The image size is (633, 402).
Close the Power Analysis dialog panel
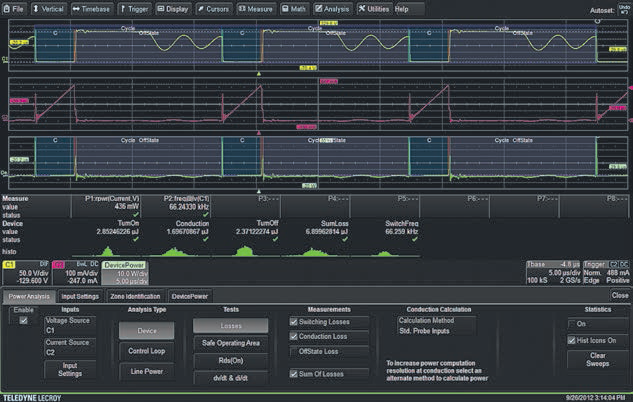point(620,295)
